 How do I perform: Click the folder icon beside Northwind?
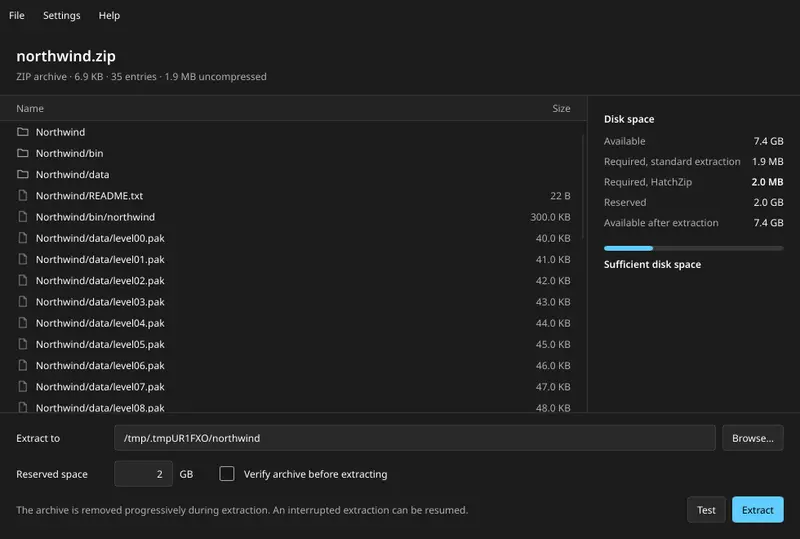click(22, 132)
